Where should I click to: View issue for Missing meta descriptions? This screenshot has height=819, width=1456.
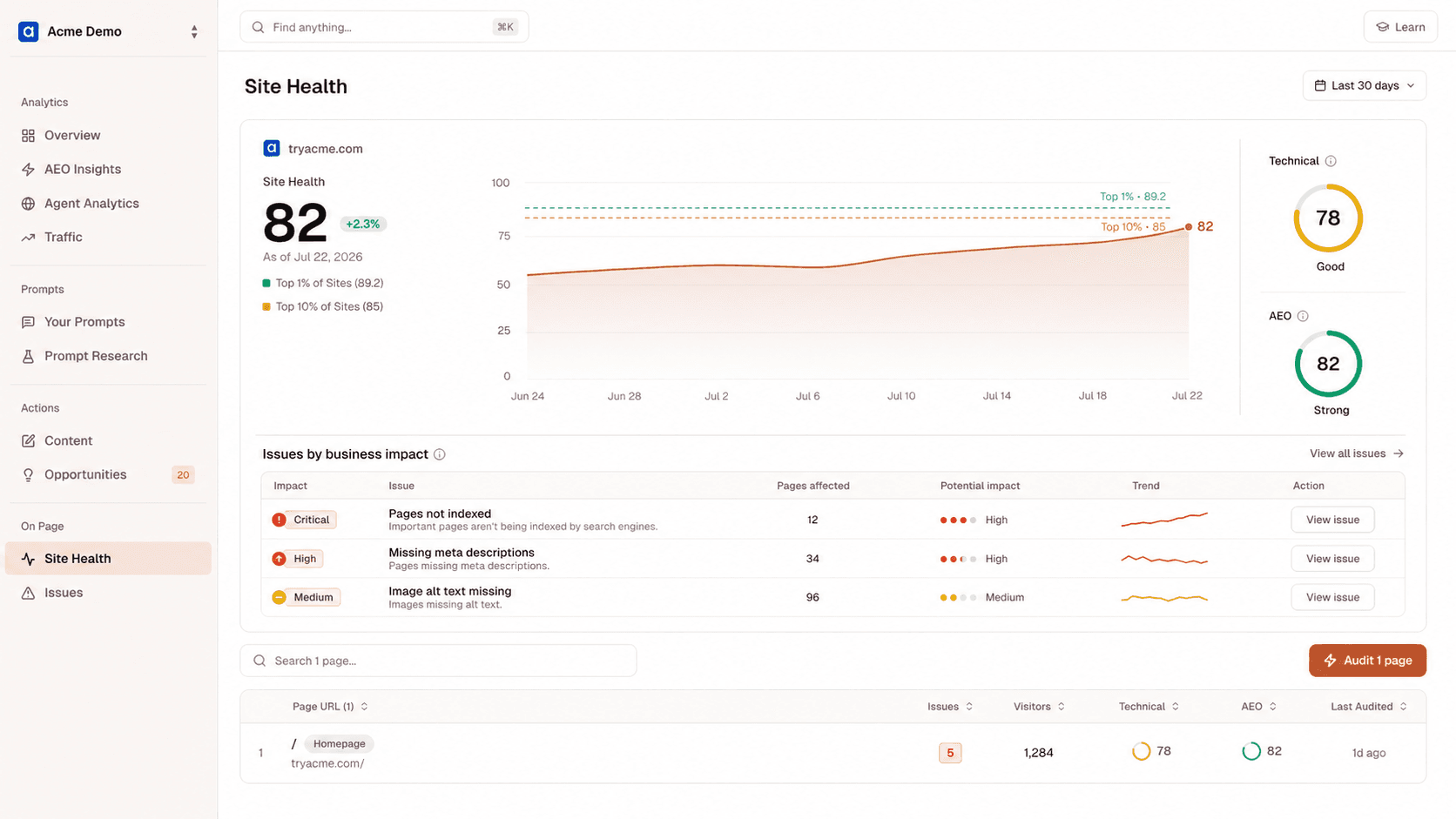pos(1332,559)
